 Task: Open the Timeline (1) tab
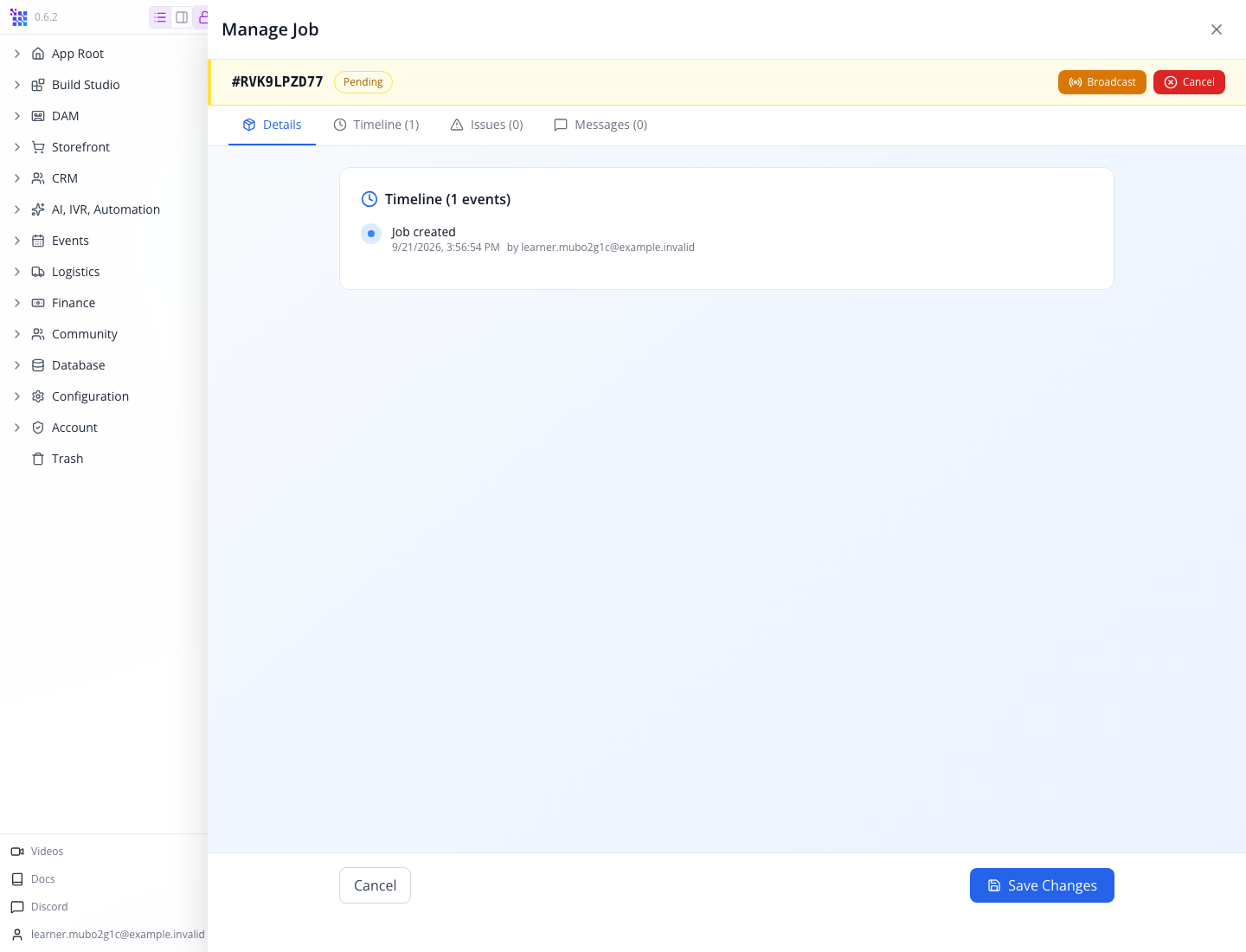[x=376, y=125]
